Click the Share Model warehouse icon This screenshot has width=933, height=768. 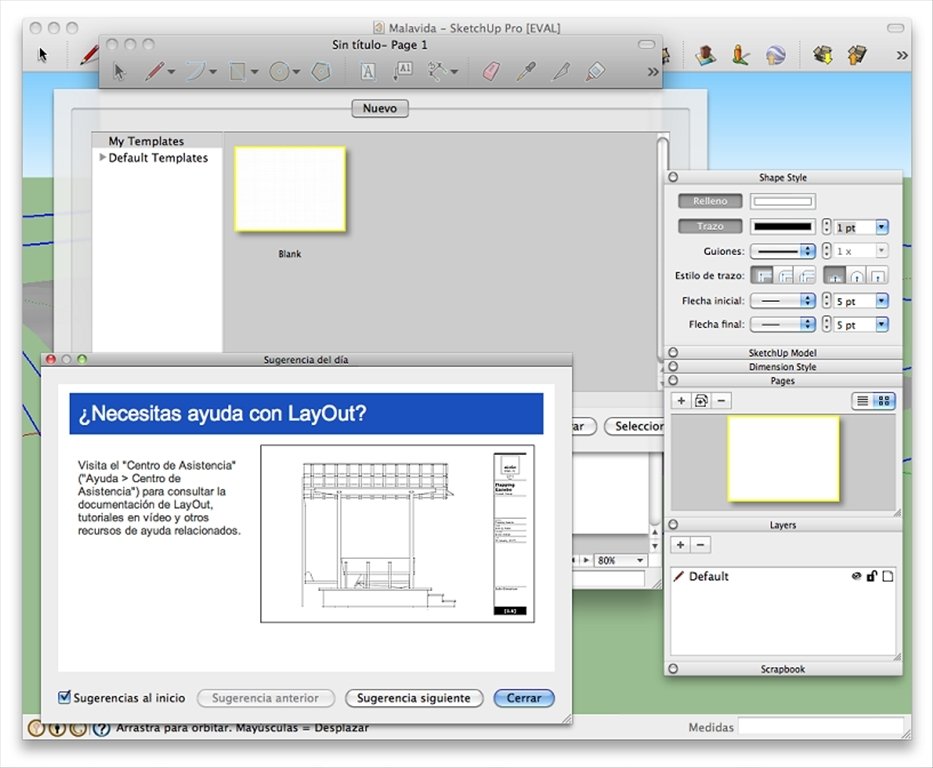pos(857,55)
